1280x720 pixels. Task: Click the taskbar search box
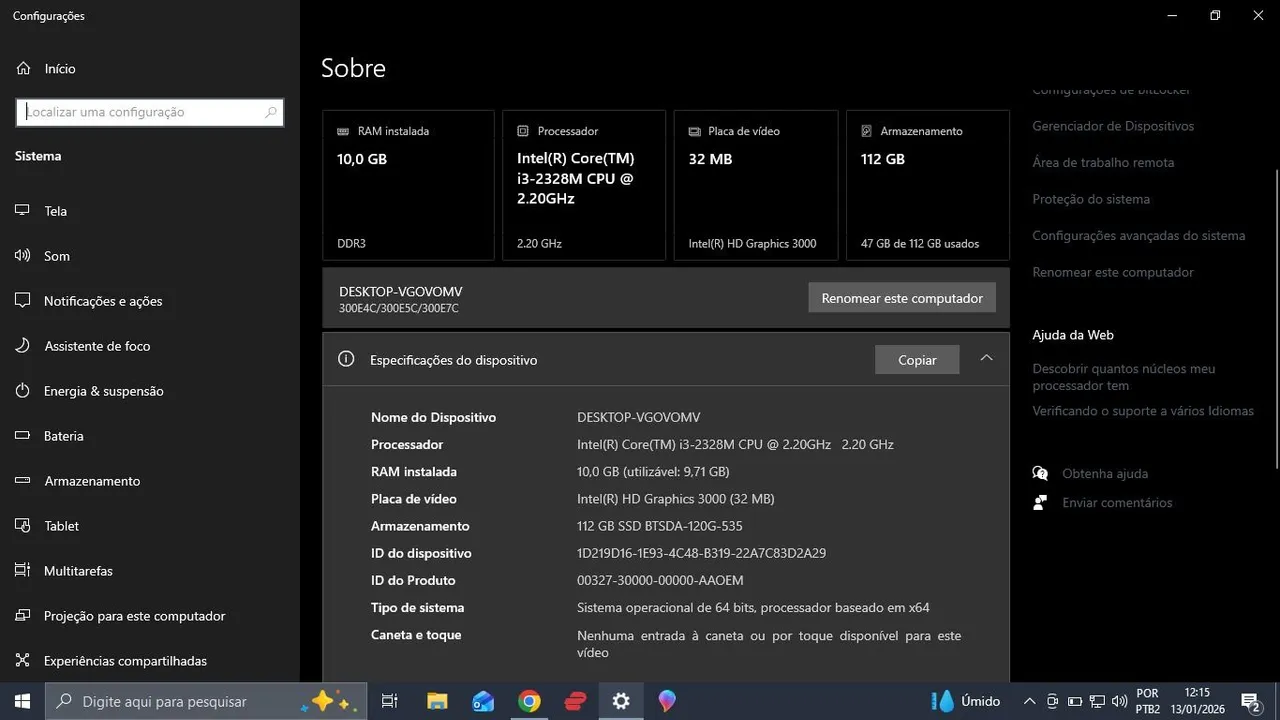pyautogui.click(x=207, y=701)
